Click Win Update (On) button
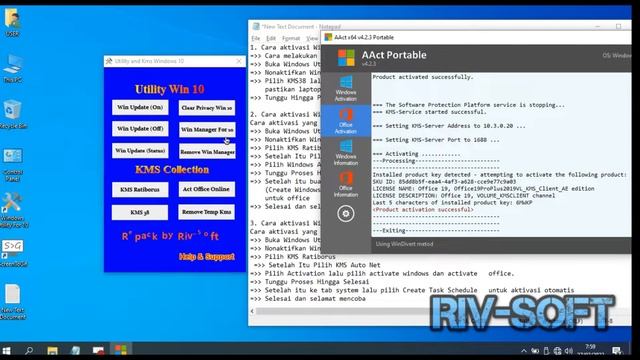The width and height of the screenshot is (640, 360). tap(140, 107)
